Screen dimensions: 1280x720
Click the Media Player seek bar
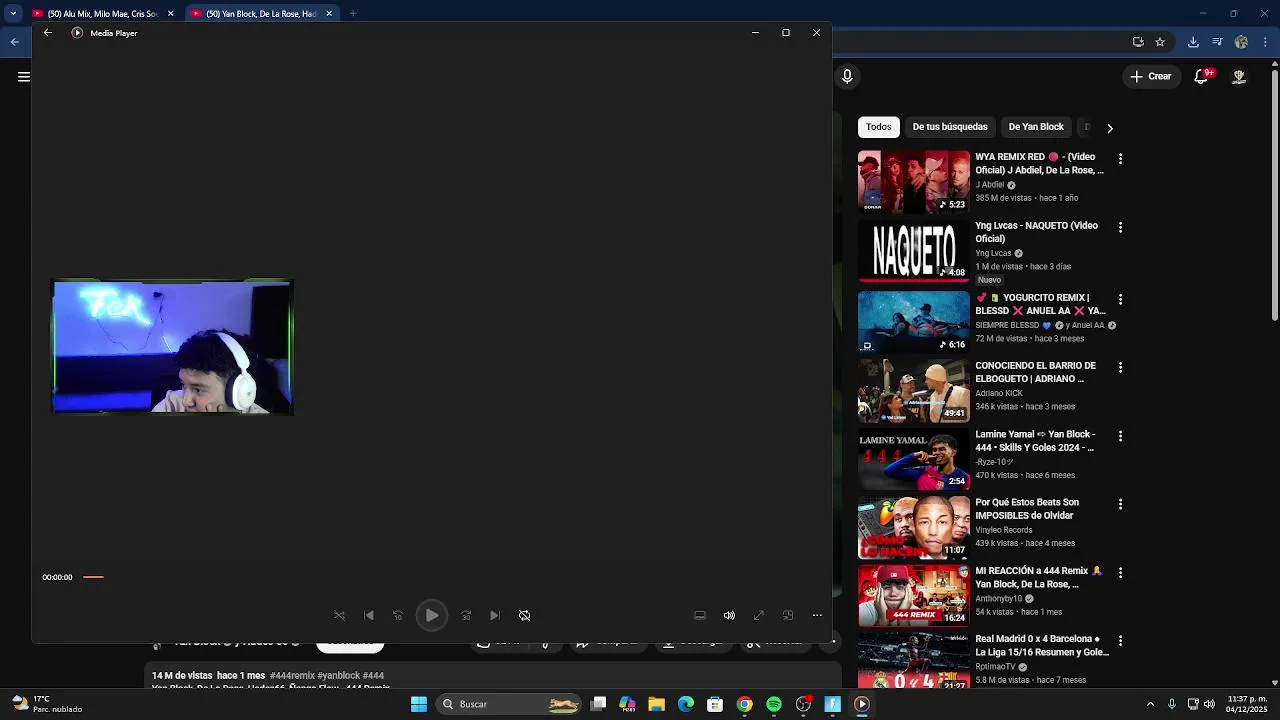click(93, 577)
